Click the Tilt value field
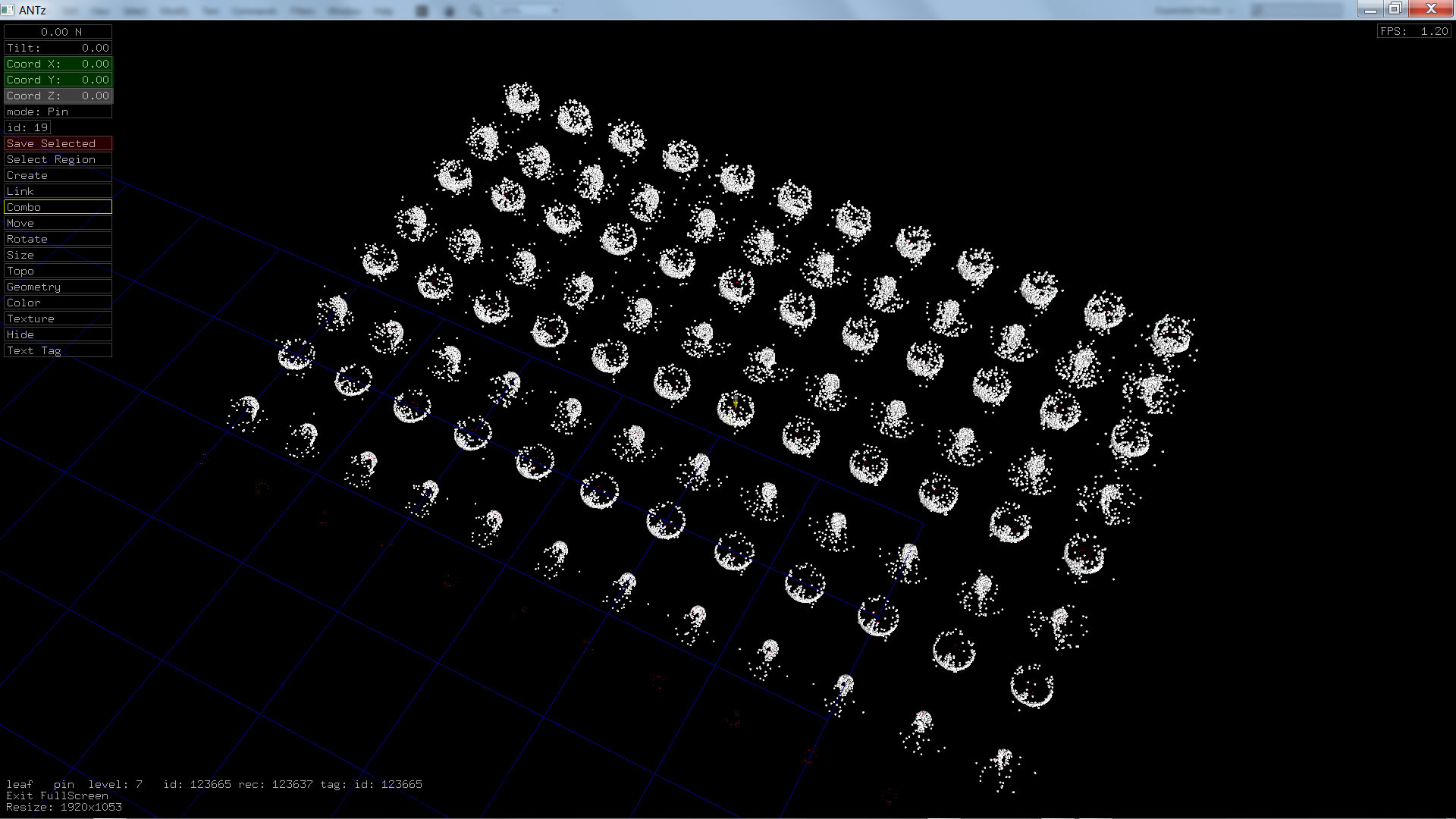 click(x=58, y=48)
